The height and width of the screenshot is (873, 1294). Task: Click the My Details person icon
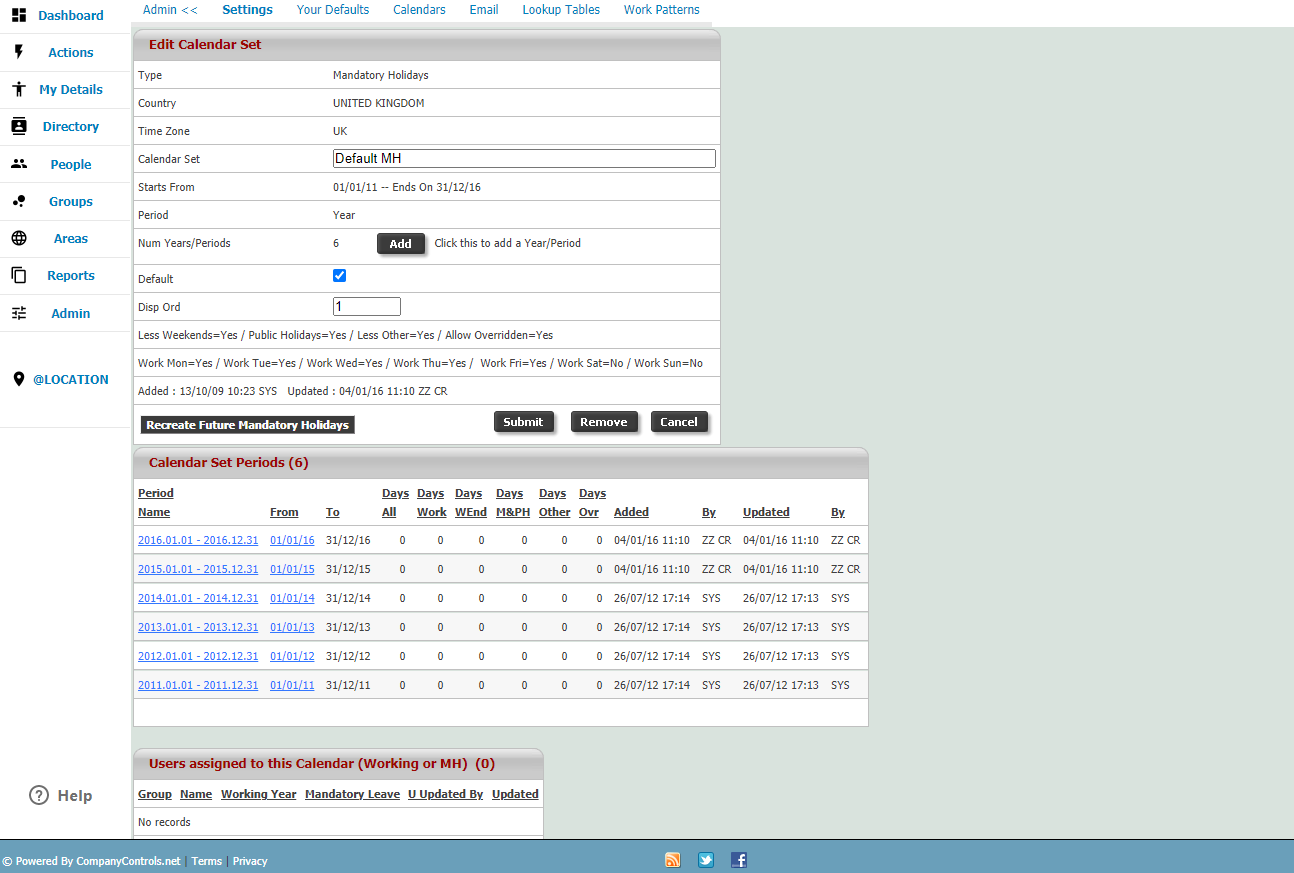[x=19, y=89]
